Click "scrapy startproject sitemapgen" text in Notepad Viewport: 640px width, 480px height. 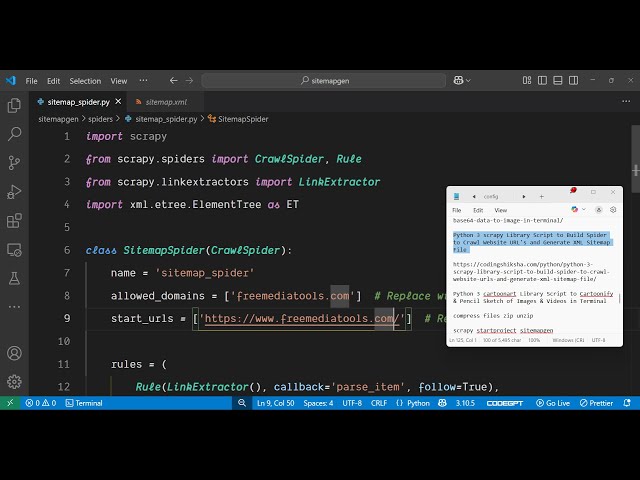point(503,330)
